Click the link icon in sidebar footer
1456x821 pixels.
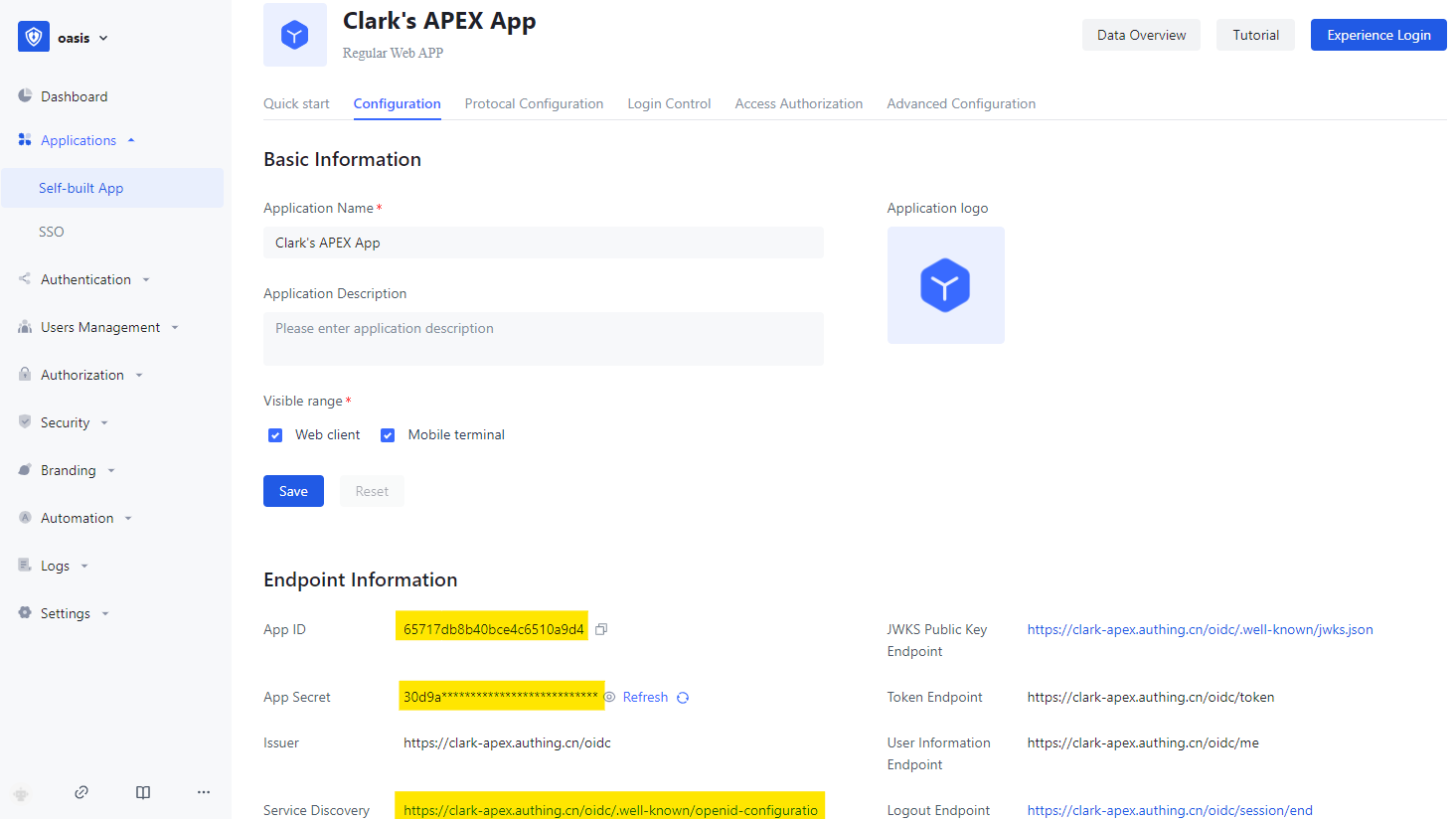tap(81, 792)
